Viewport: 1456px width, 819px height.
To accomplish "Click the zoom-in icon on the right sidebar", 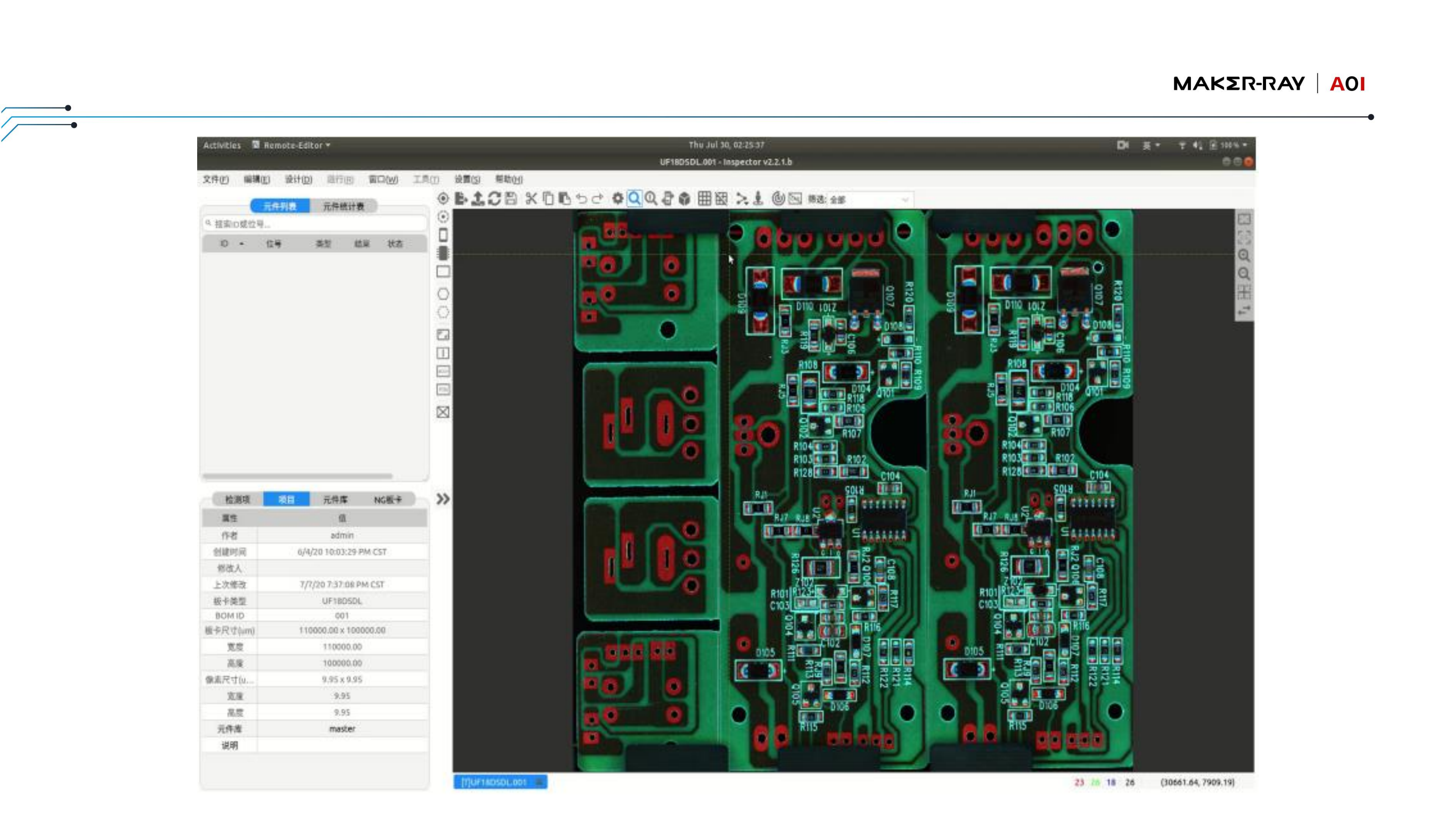I will click(x=1244, y=256).
